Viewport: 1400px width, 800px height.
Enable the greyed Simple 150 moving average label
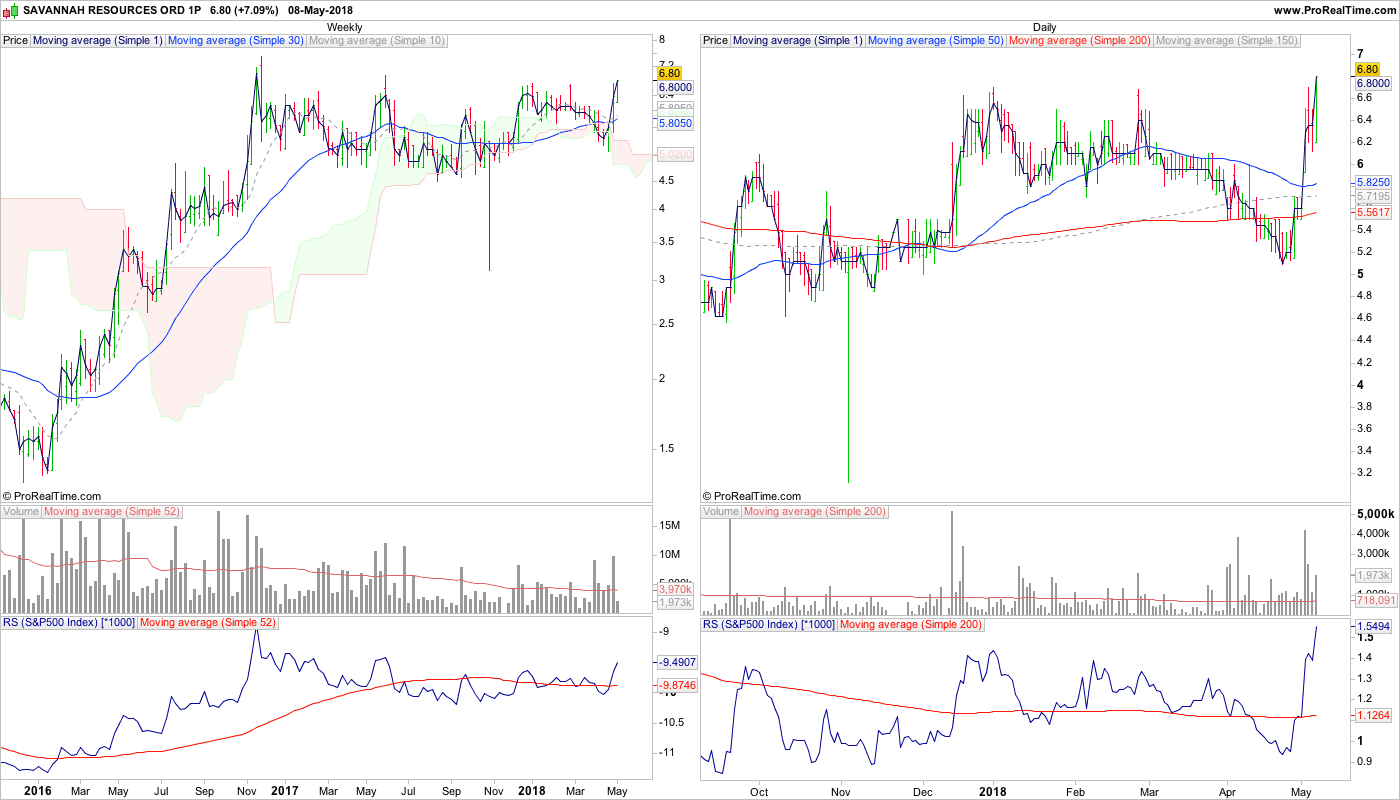(x=1227, y=41)
